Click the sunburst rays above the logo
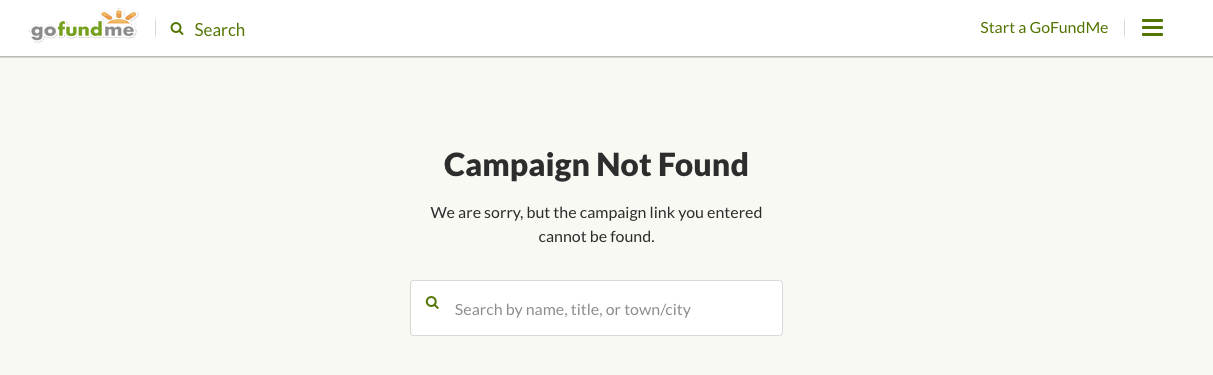Screen dimensions: 1213x375 click(x=119, y=17)
